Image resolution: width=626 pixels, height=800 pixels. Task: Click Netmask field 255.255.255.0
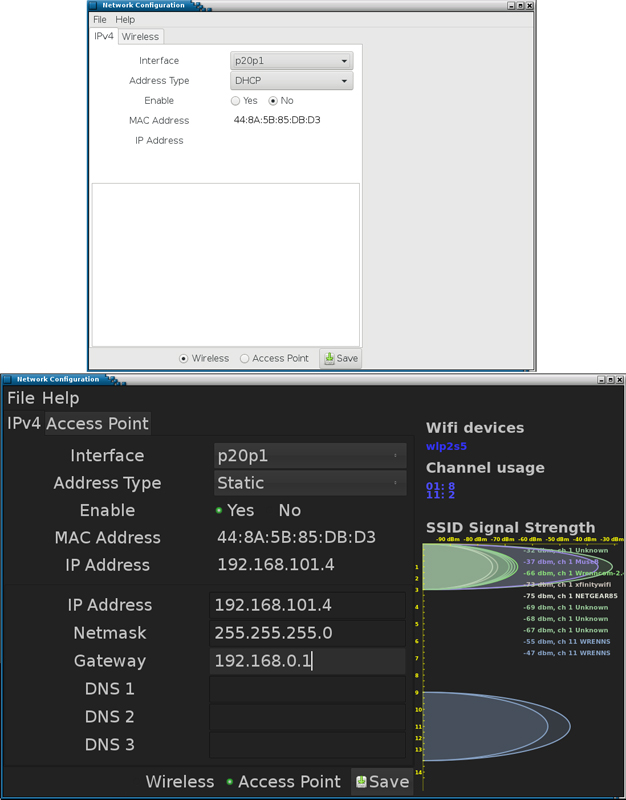click(307, 633)
